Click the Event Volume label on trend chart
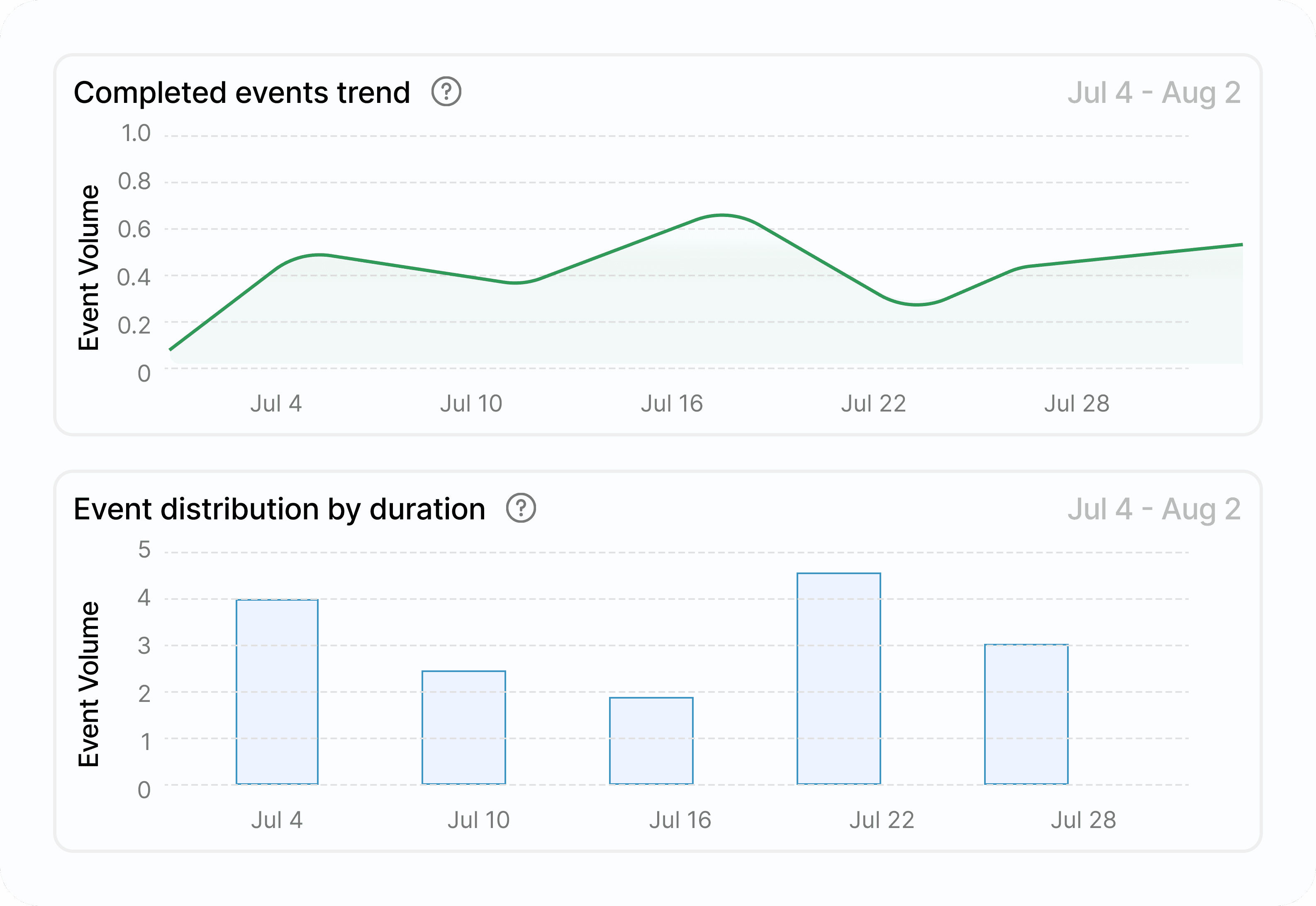This screenshot has width=1316, height=906. click(88, 268)
